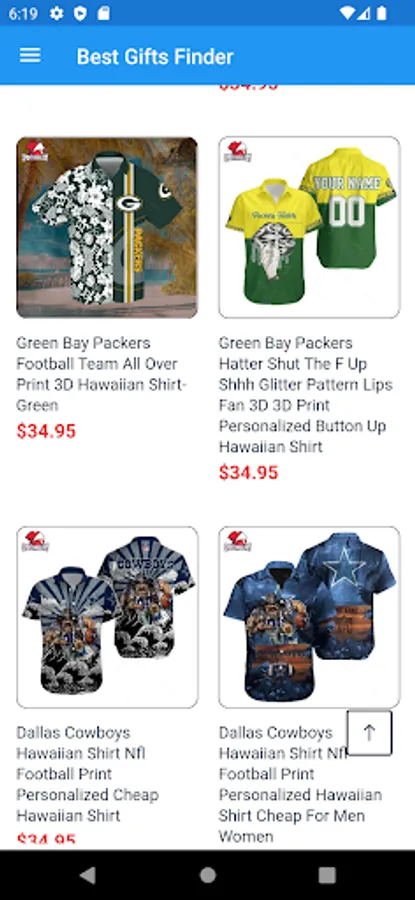Open the hamburger navigation menu
The width and height of the screenshot is (415, 900).
pyautogui.click(x=30, y=56)
